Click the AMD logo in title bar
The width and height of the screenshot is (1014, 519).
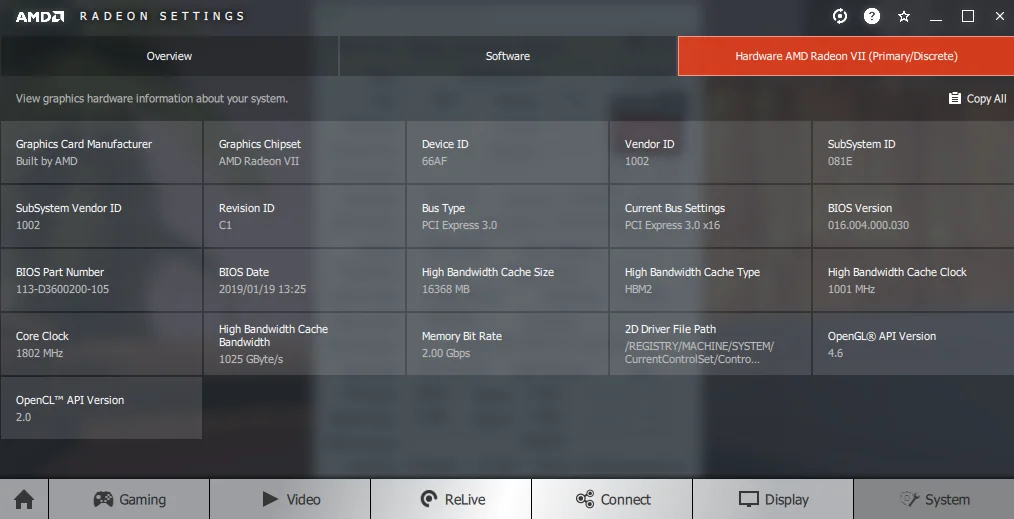[x=39, y=17]
